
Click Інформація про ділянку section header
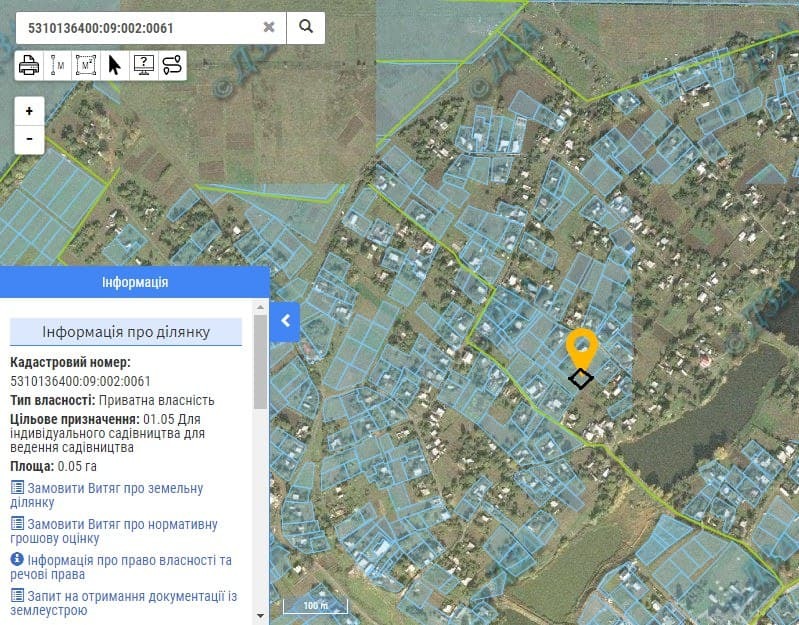point(126,332)
